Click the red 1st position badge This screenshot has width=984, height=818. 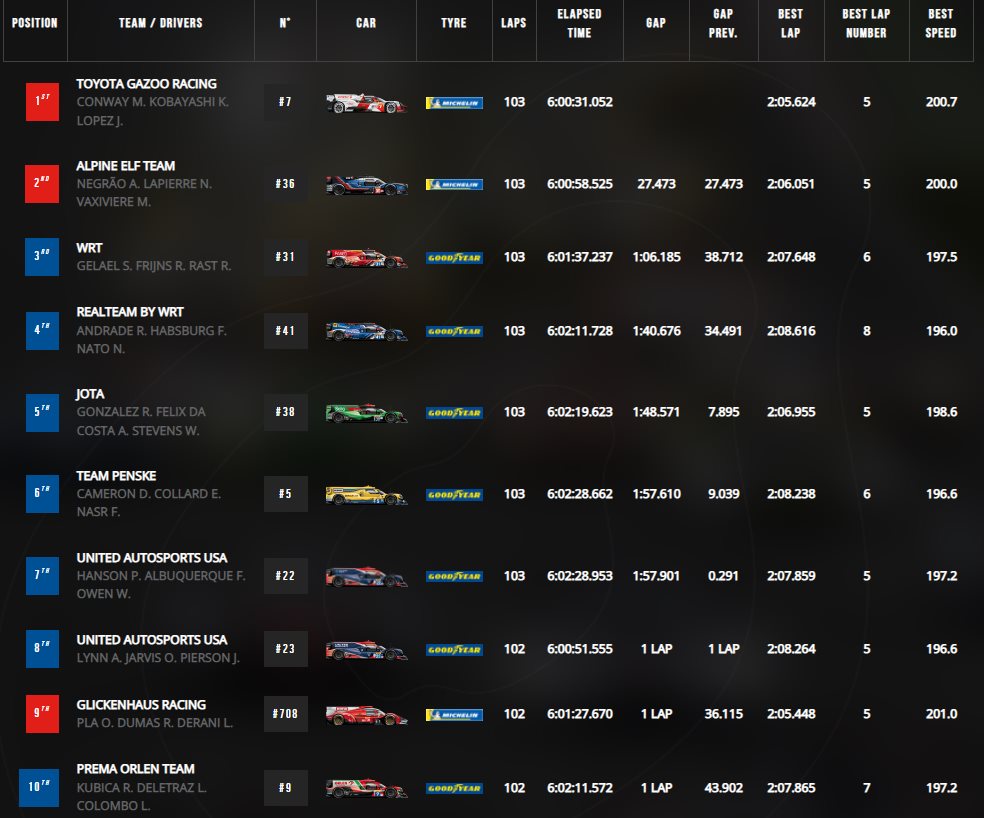(x=42, y=102)
